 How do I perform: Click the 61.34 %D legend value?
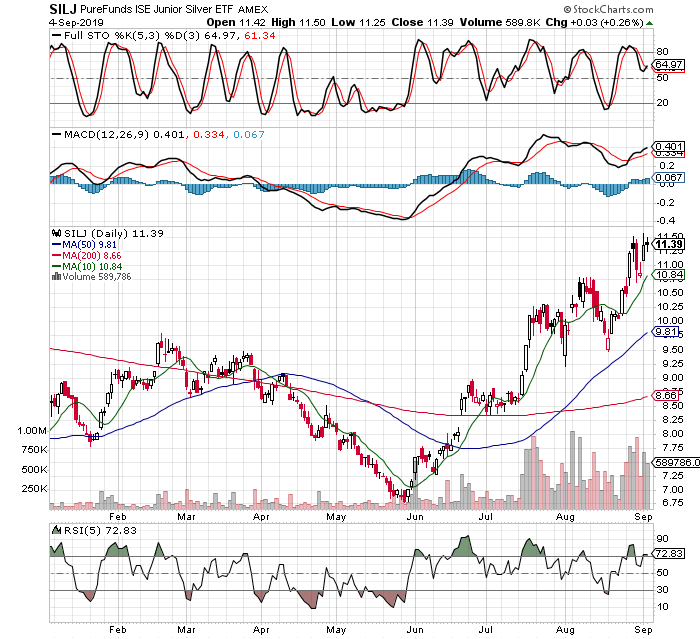(x=260, y=35)
